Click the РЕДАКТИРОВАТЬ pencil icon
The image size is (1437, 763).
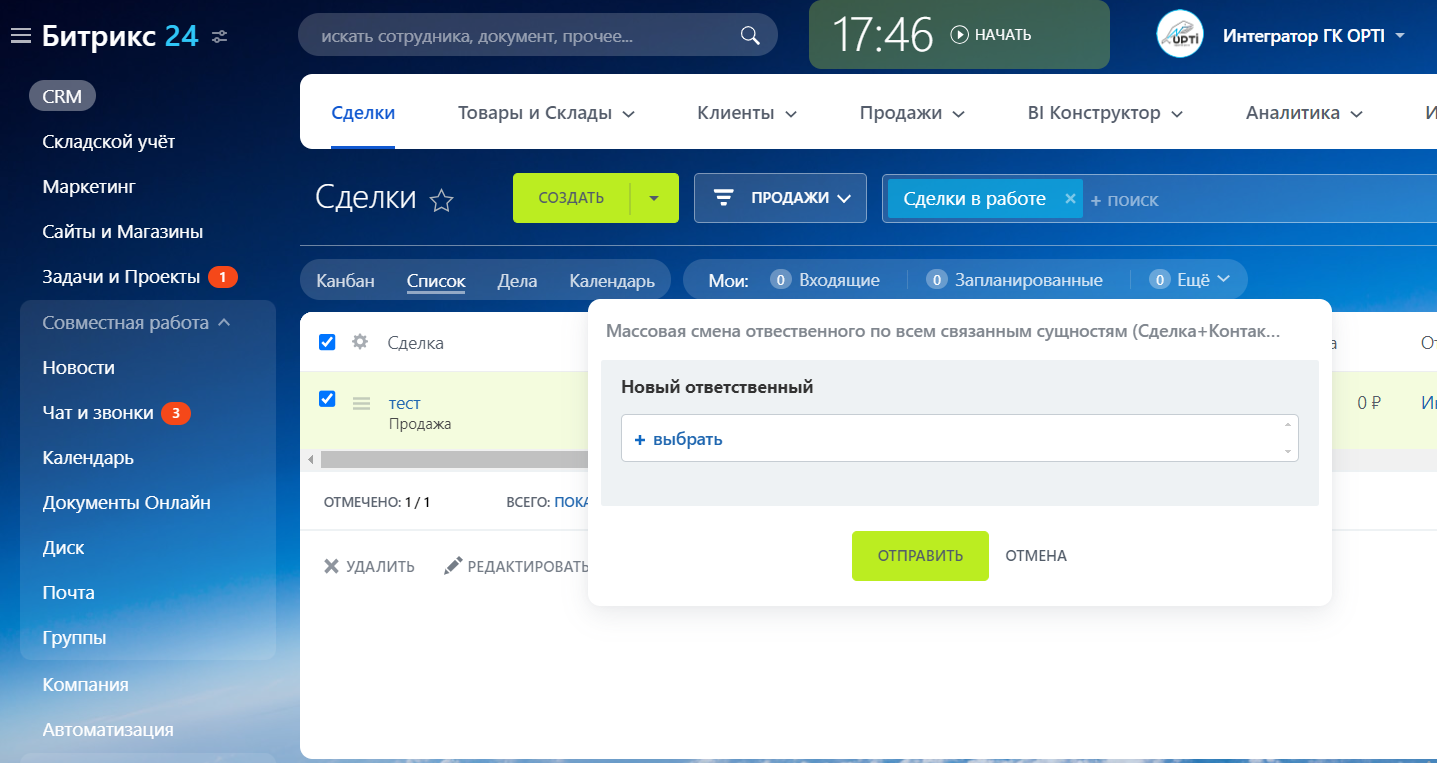(453, 566)
